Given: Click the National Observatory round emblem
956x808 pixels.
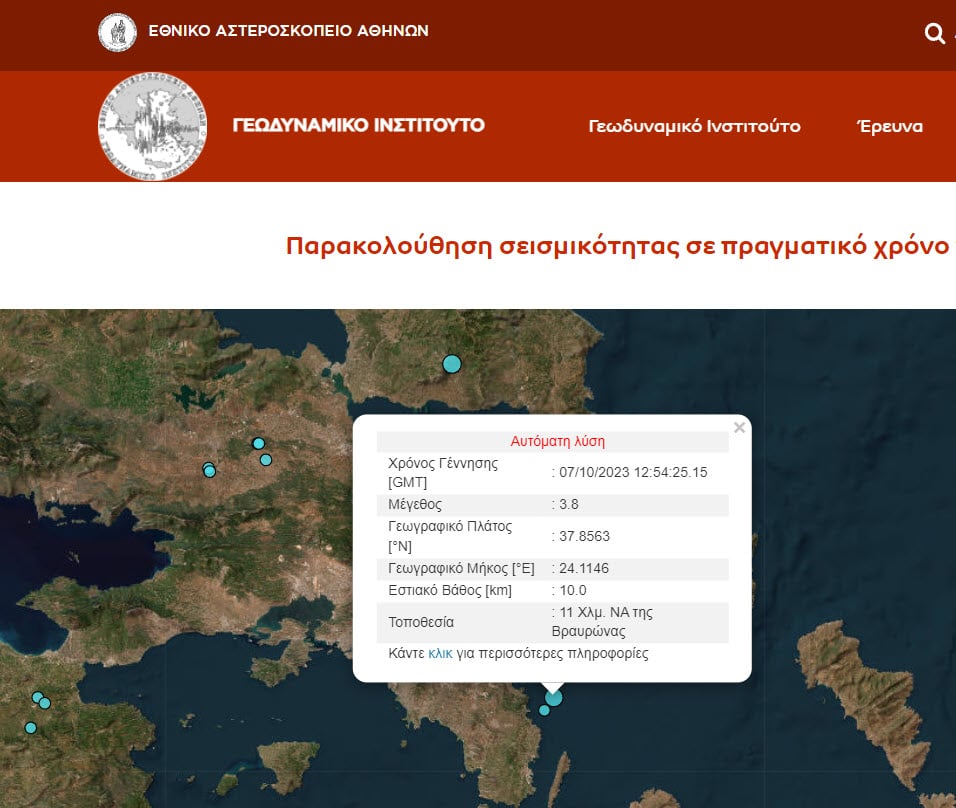Looking at the screenshot, I should [x=118, y=32].
